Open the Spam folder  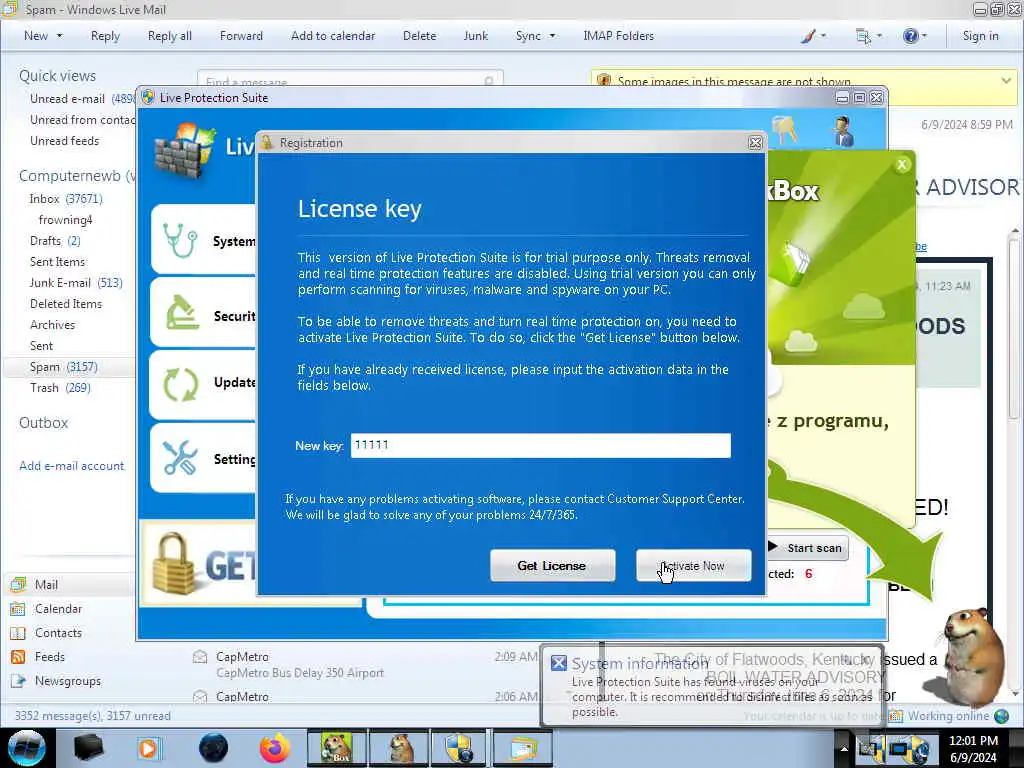coord(63,366)
